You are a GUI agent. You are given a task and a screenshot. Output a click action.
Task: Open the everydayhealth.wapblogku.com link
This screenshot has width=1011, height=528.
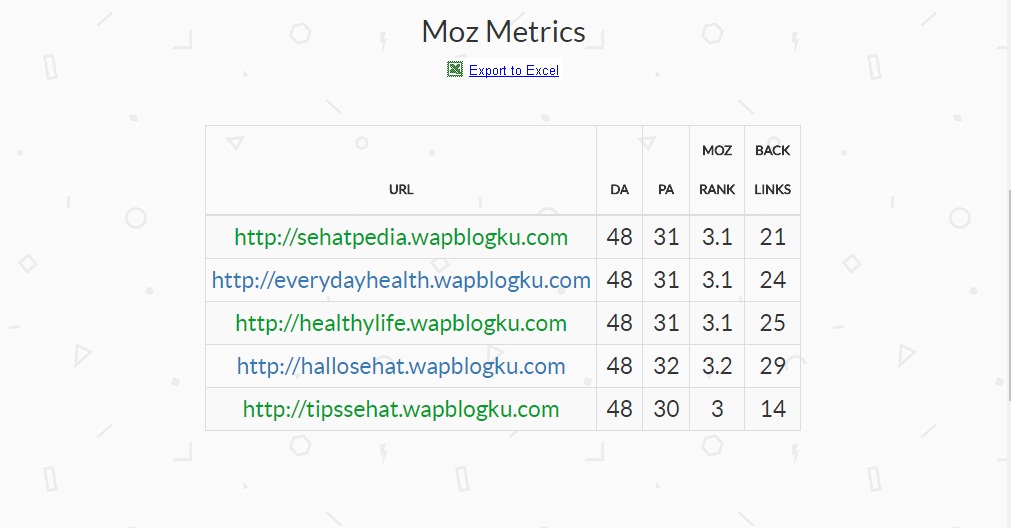coord(401,280)
